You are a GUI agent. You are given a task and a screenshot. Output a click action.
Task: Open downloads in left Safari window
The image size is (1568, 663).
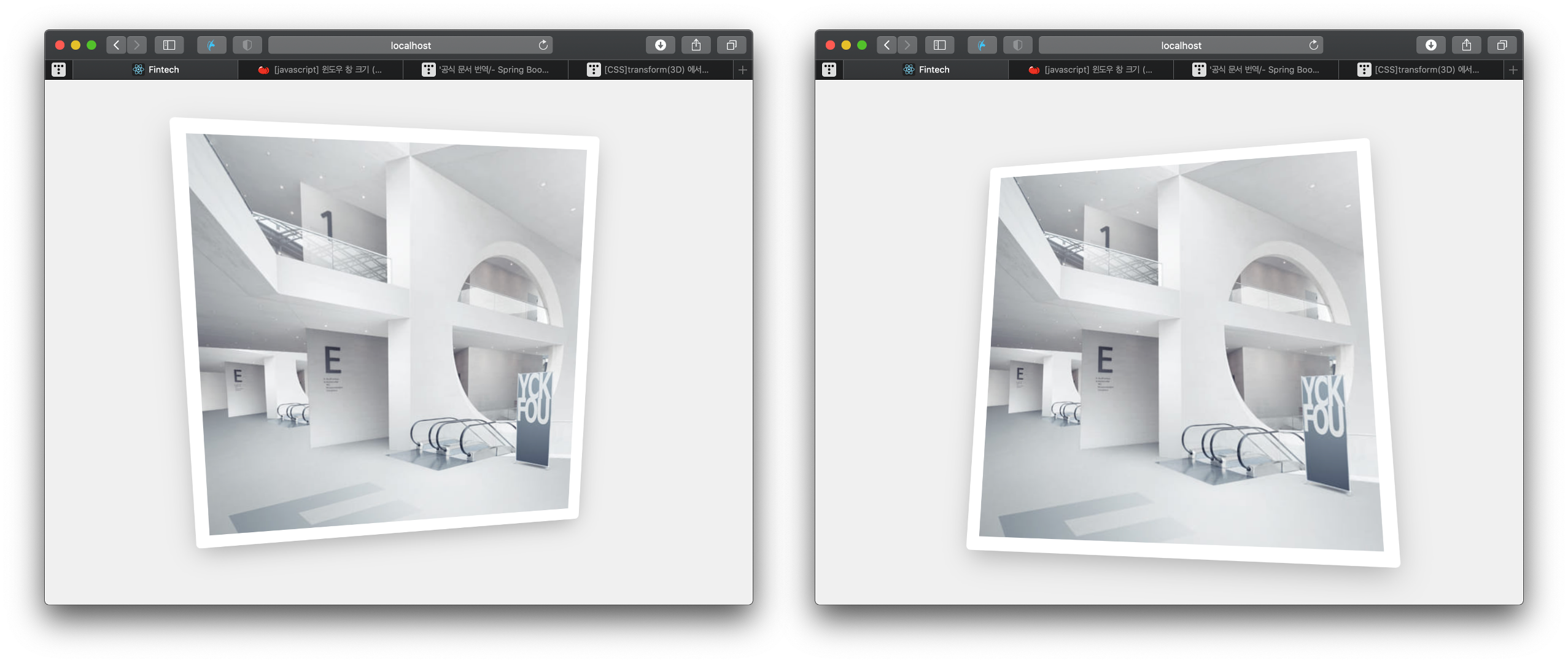(x=660, y=45)
